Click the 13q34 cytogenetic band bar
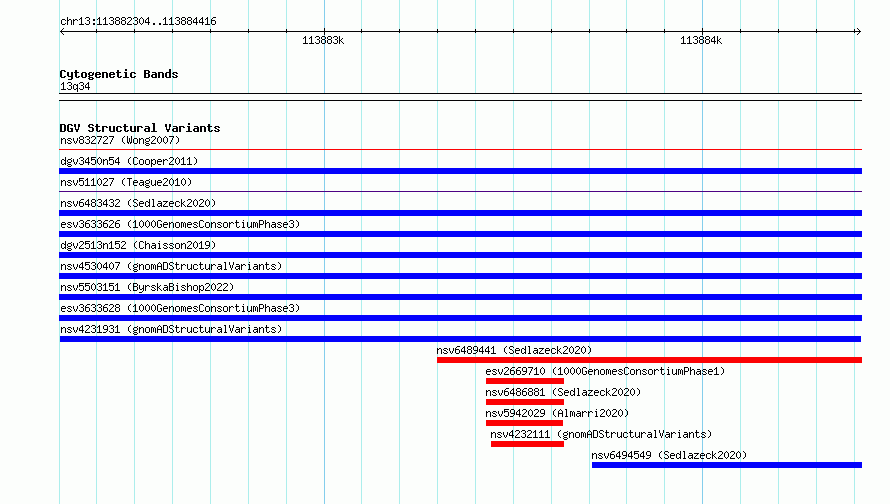890x504 pixels. (460, 97)
